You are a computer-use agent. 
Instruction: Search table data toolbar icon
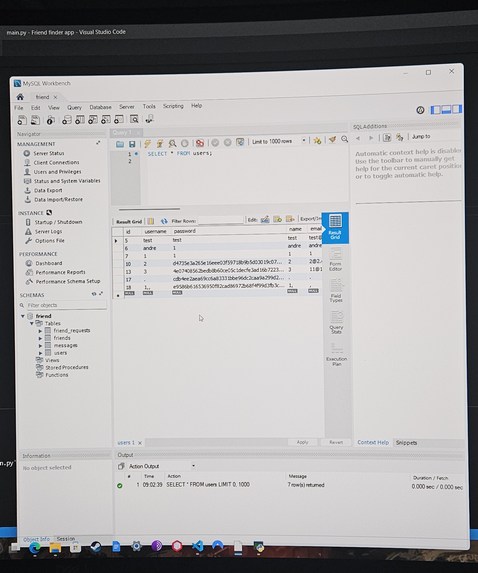134,119
